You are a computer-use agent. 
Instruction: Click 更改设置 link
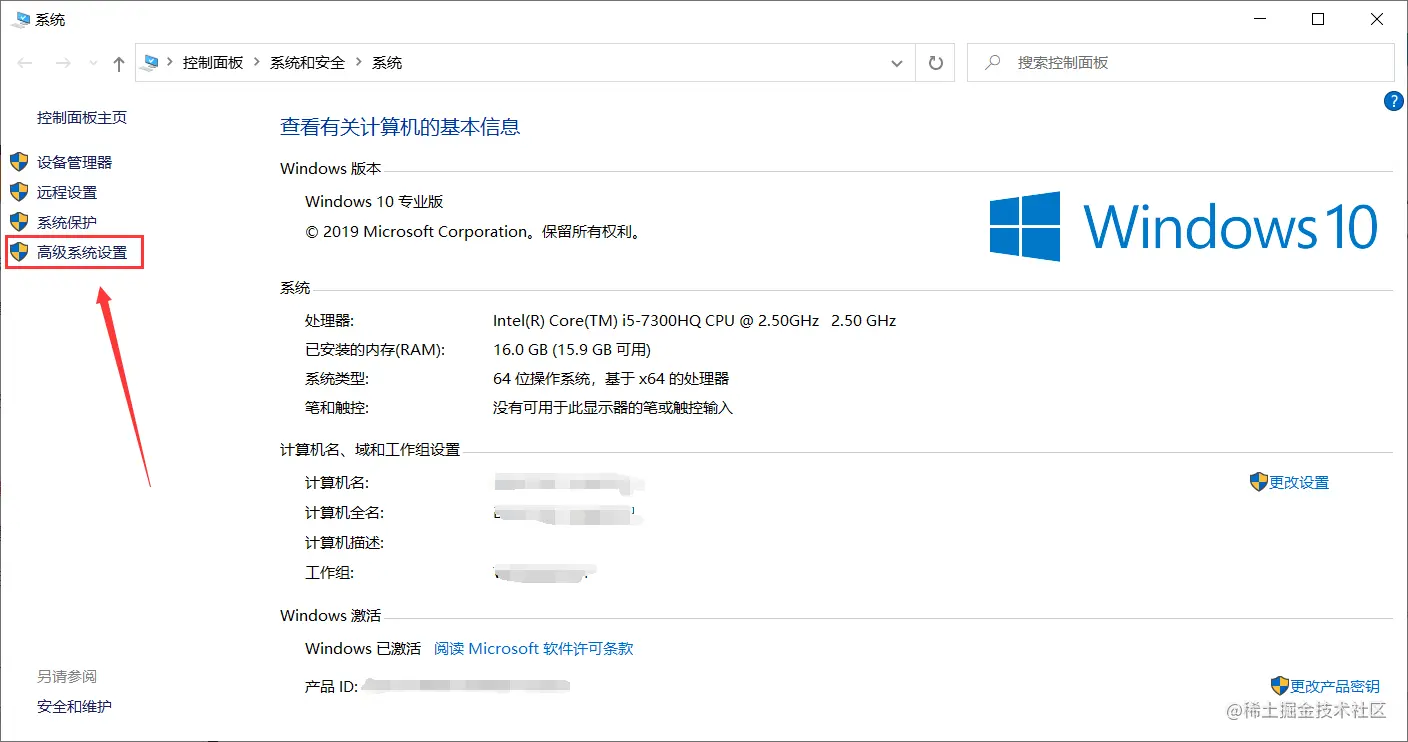coord(1299,482)
